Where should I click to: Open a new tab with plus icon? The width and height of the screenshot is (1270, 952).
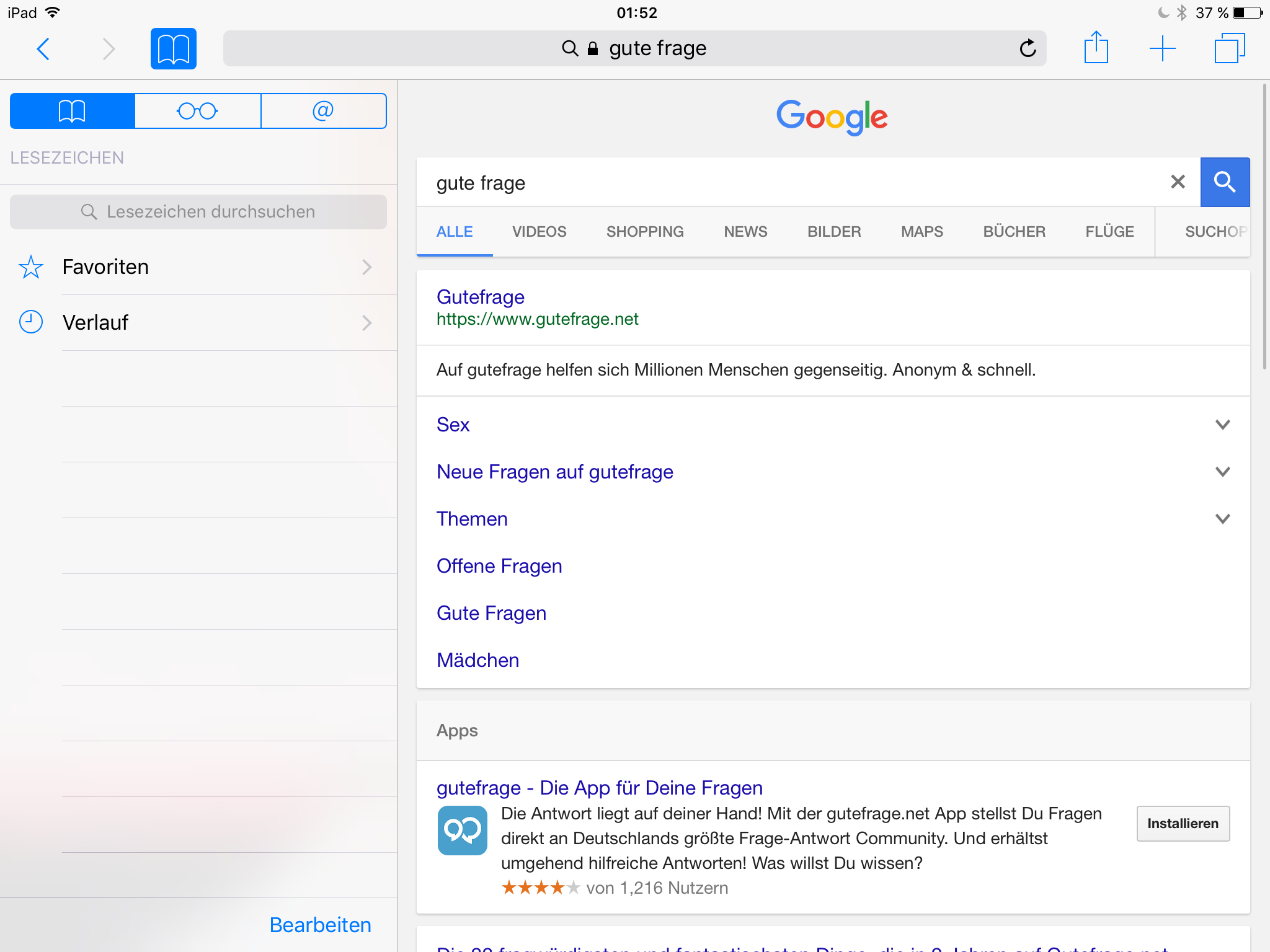[1162, 48]
